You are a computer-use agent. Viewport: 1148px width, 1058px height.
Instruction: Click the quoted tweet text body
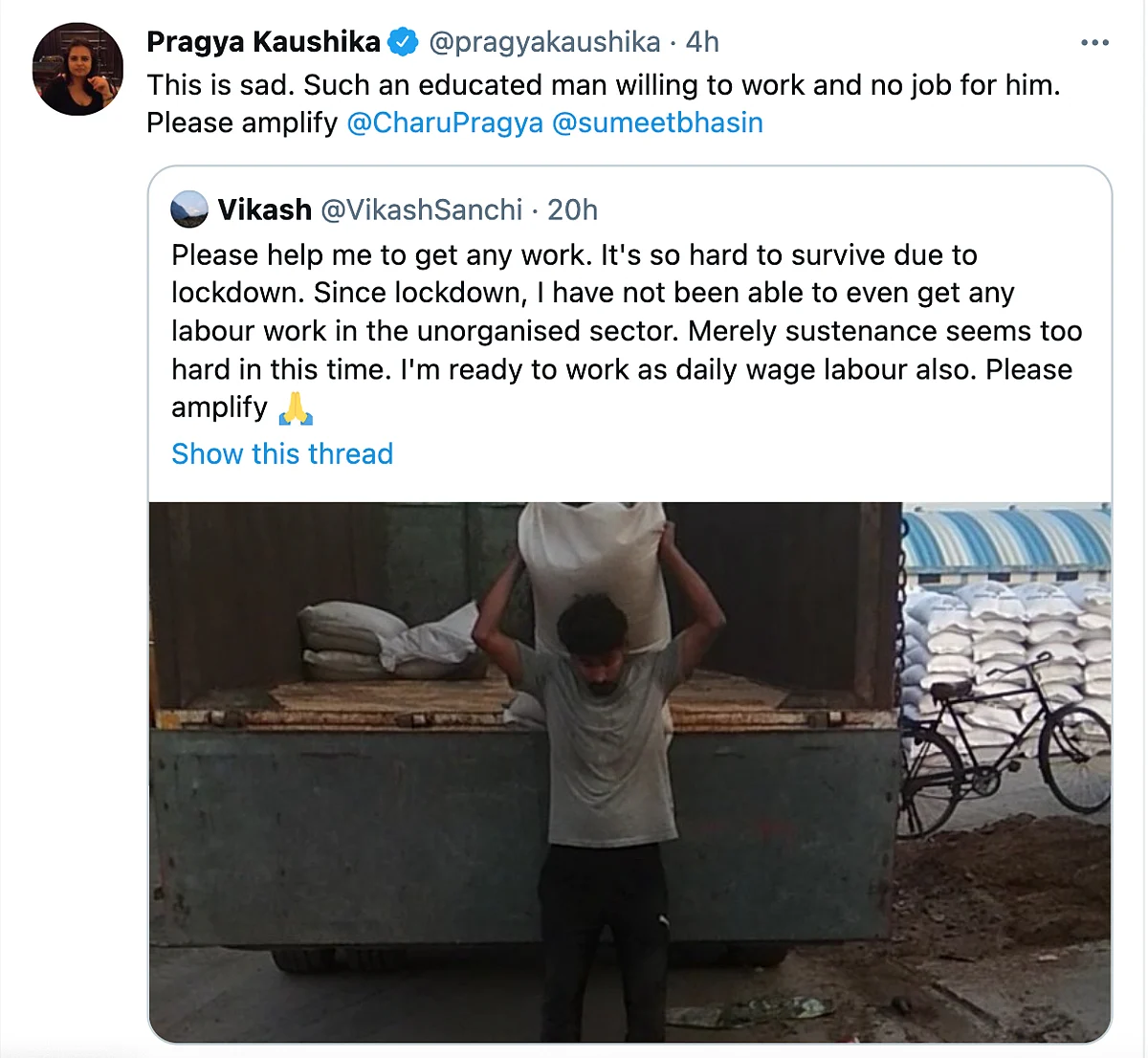(x=627, y=331)
